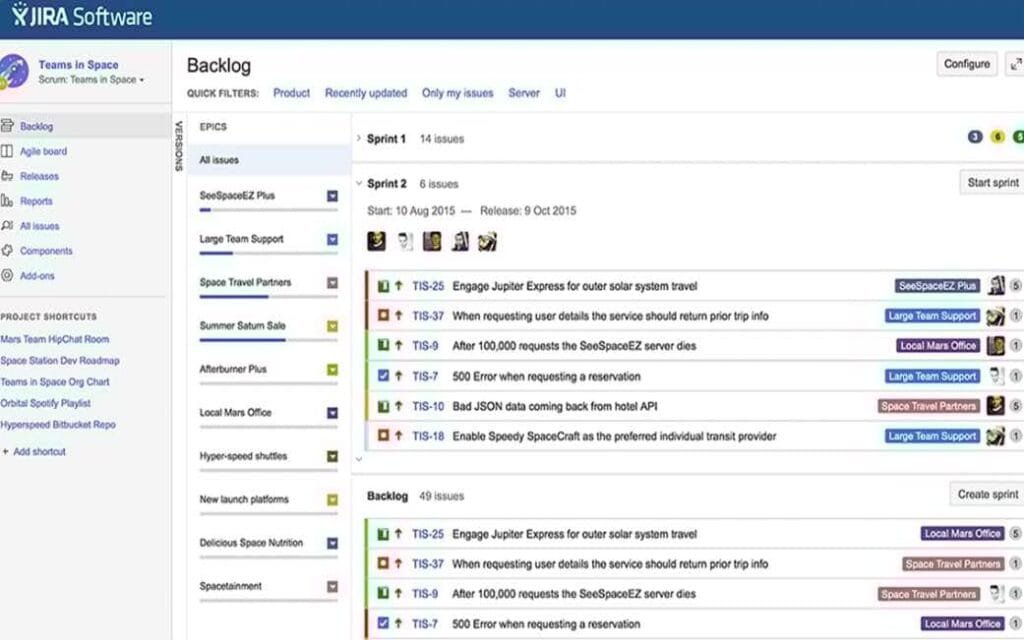Open the Space Travel Partners epic dropdown

tap(332, 283)
